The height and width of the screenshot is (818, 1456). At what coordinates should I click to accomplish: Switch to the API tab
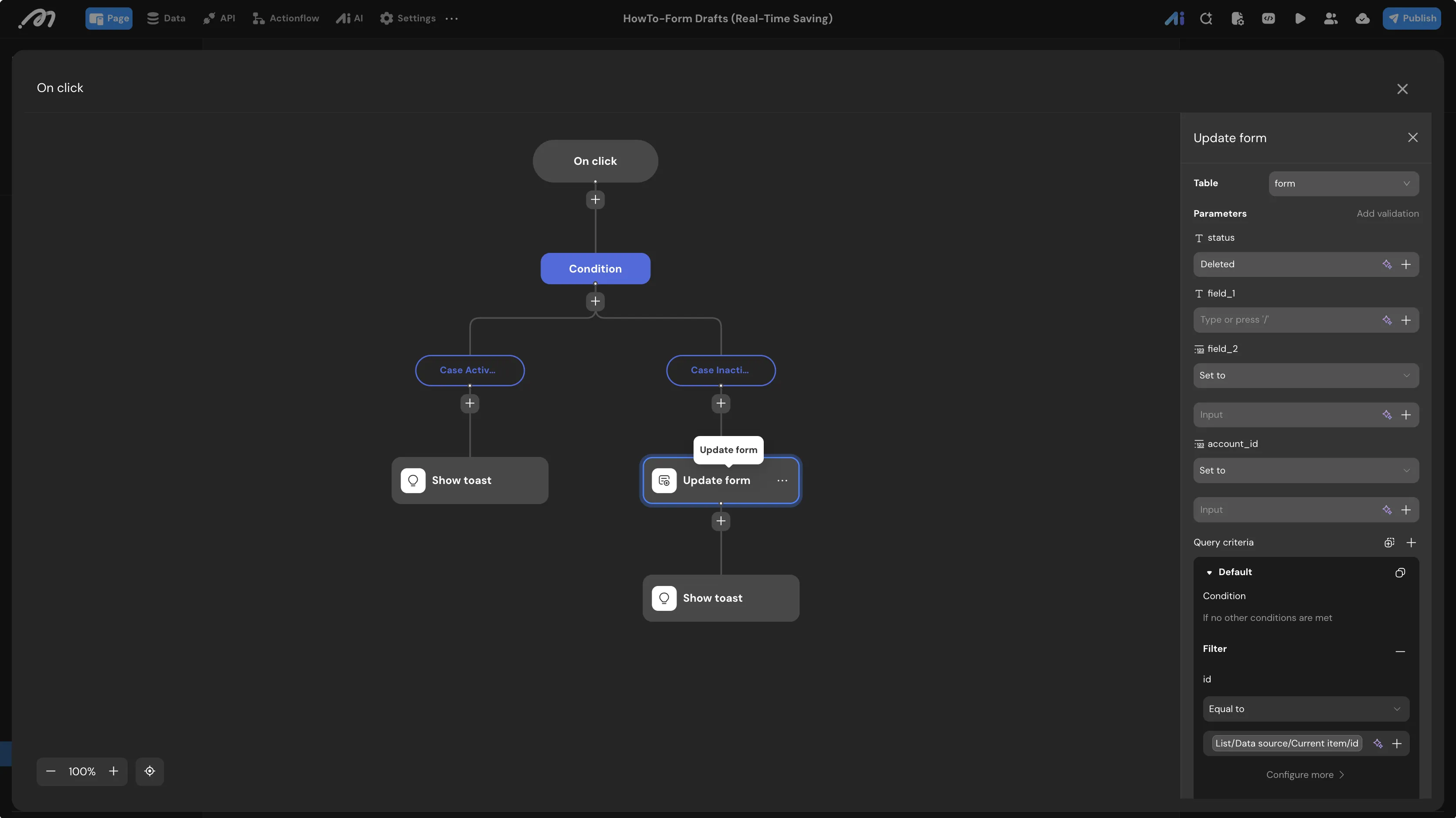click(219, 19)
